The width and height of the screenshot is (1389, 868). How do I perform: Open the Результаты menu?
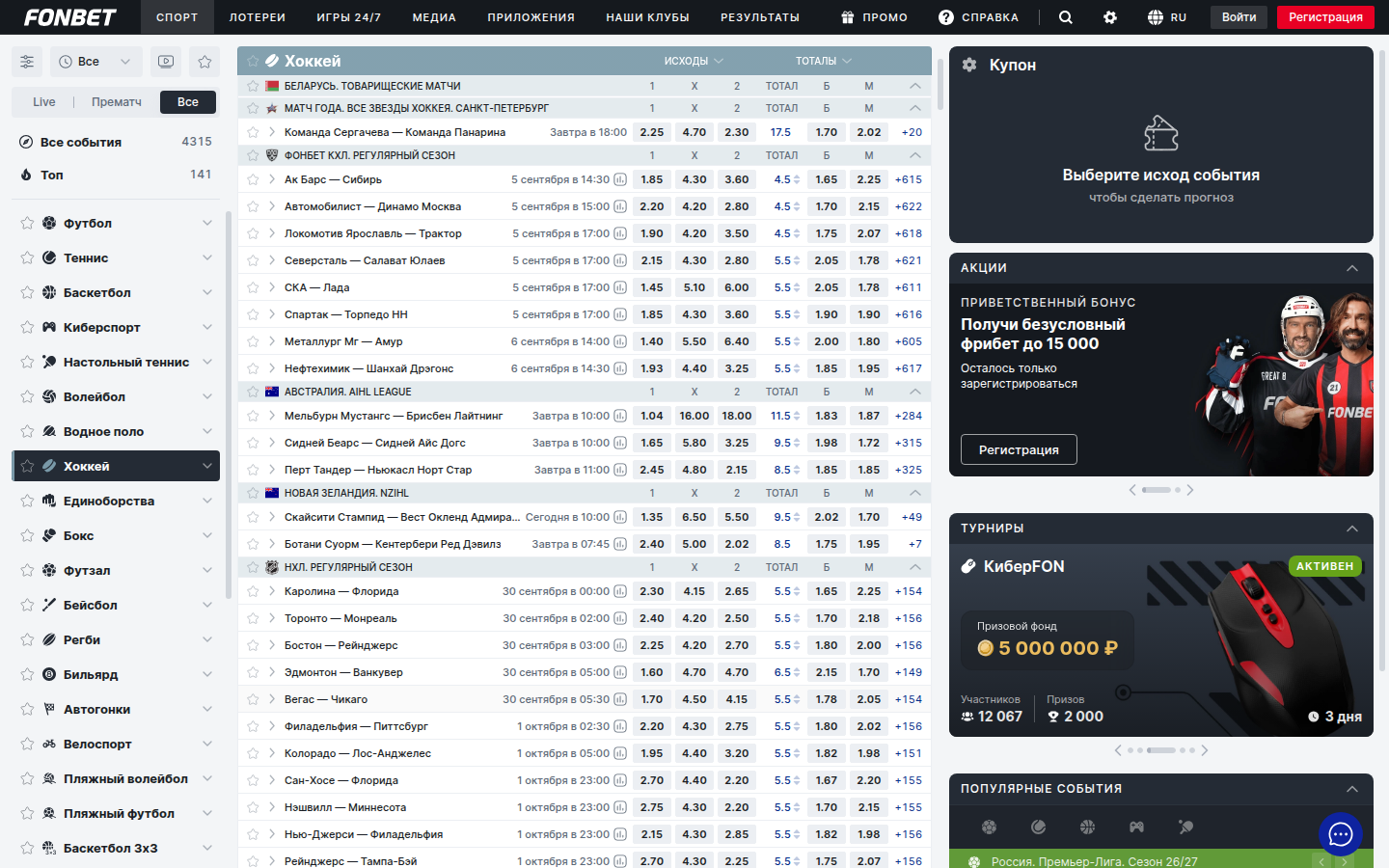point(760,17)
